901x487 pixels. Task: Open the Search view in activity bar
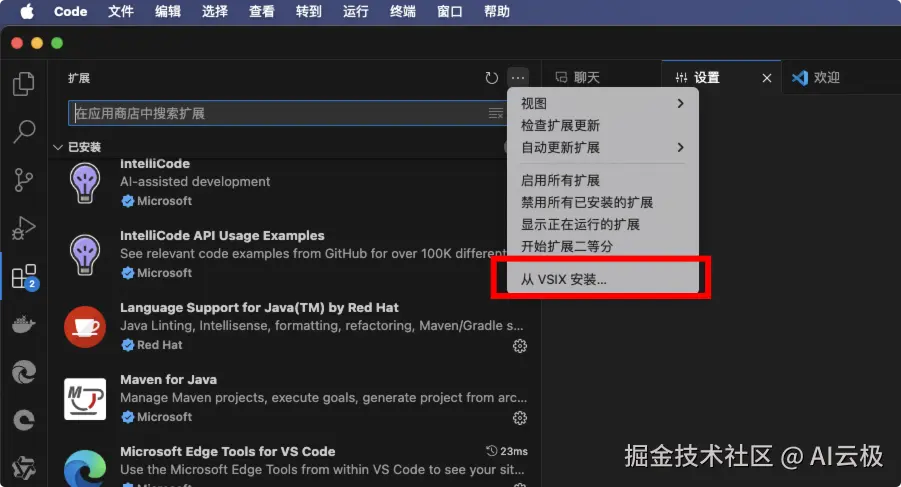coord(24,132)
